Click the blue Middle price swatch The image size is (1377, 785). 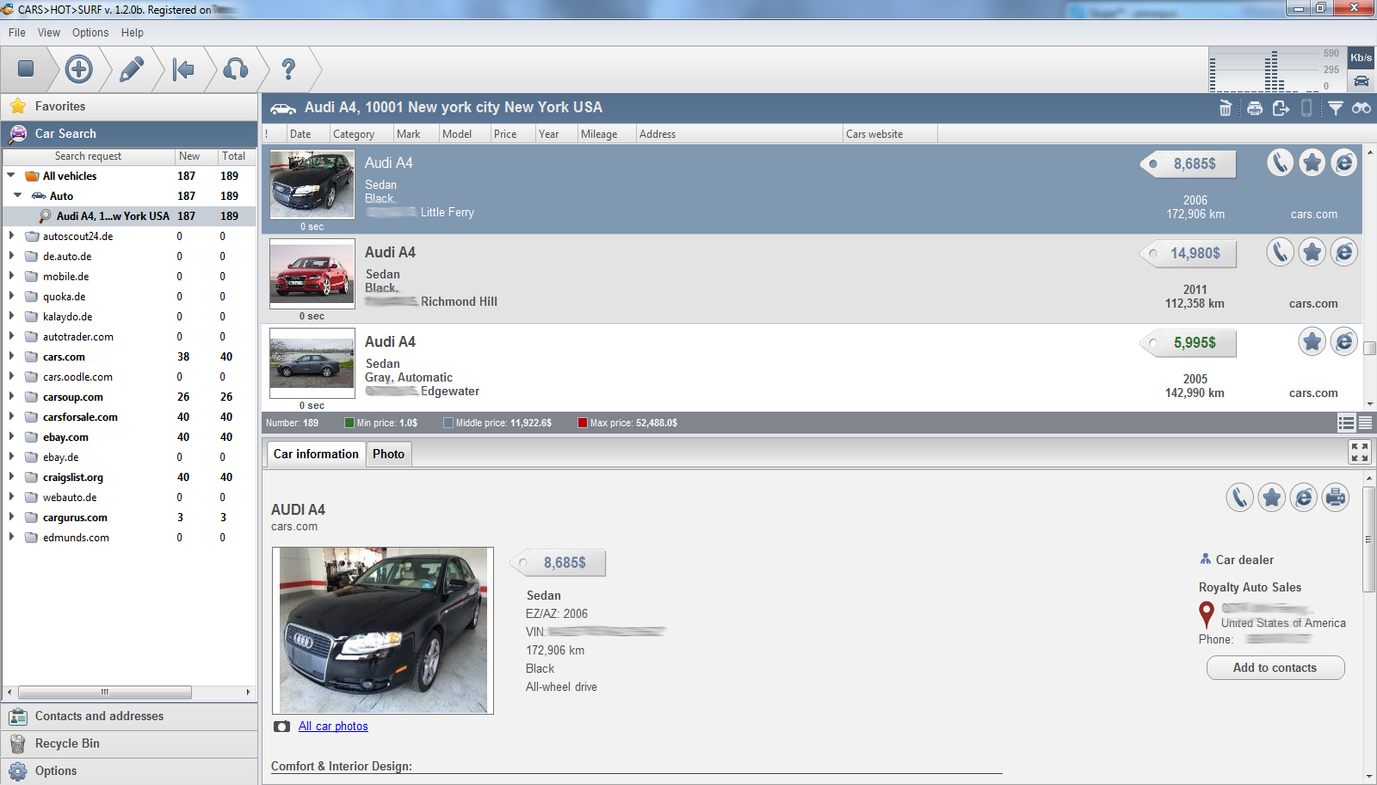coord(448,423)
